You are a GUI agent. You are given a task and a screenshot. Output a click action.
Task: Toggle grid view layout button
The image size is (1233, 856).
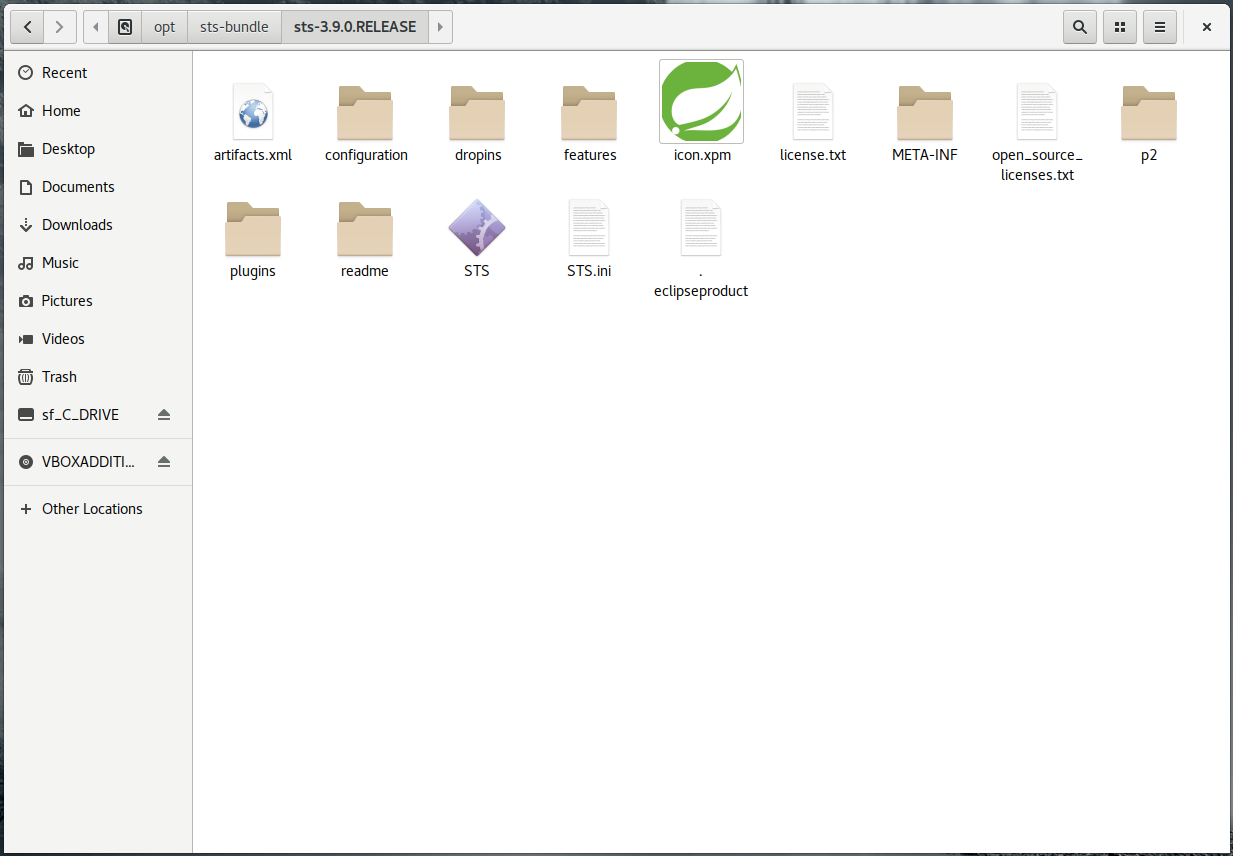(1119, 27)
